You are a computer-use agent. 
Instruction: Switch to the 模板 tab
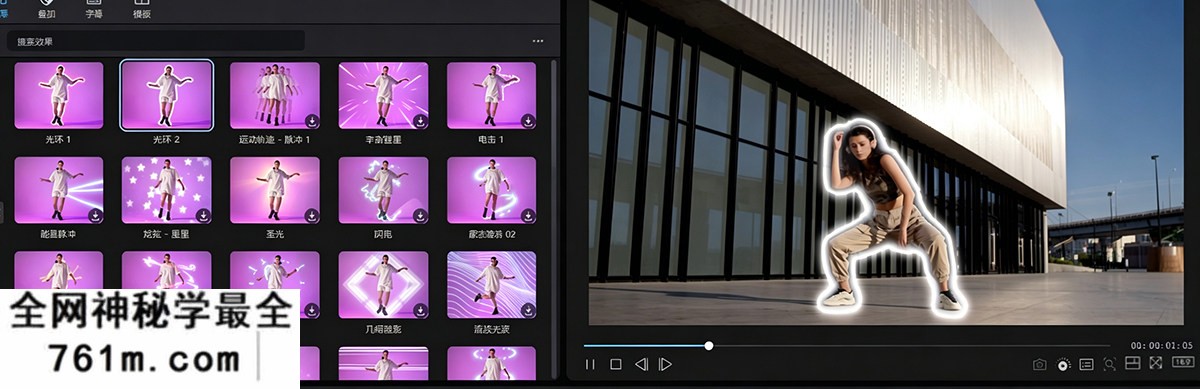tap(143, 10)
